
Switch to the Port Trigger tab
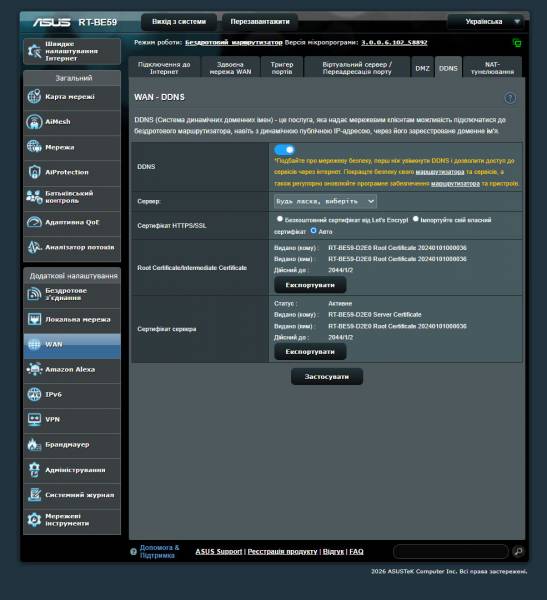[x=282, y=68]
